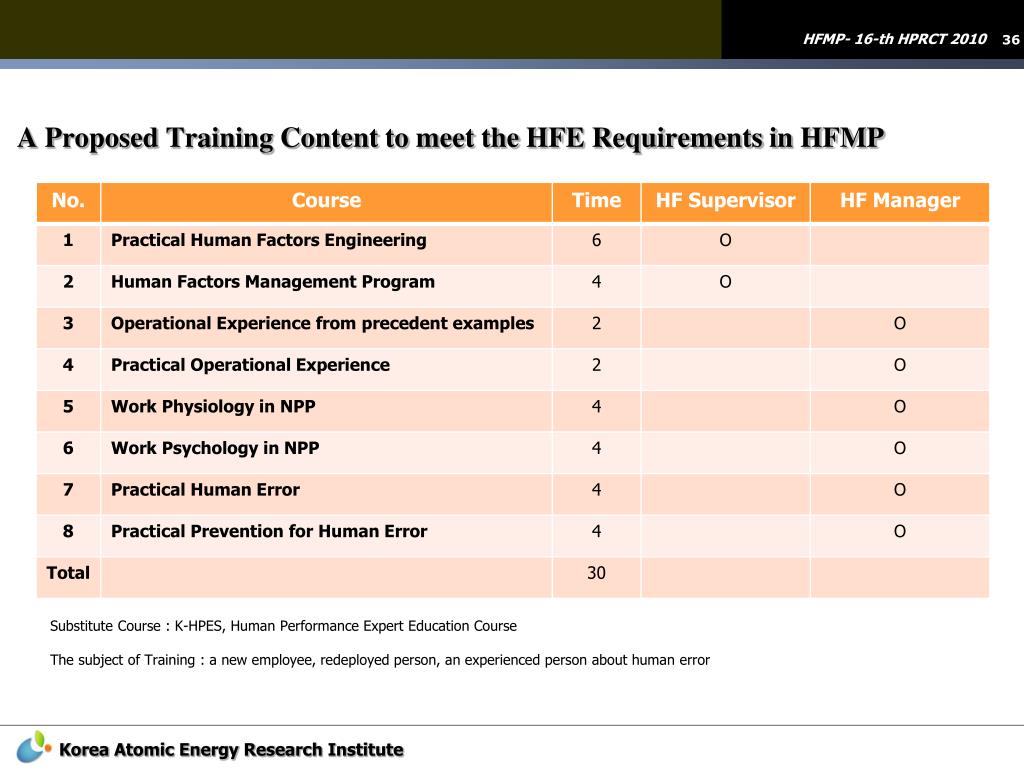
Task: Click the 'Course' column header
Action: pyautogui.click(x=327, y=200)
